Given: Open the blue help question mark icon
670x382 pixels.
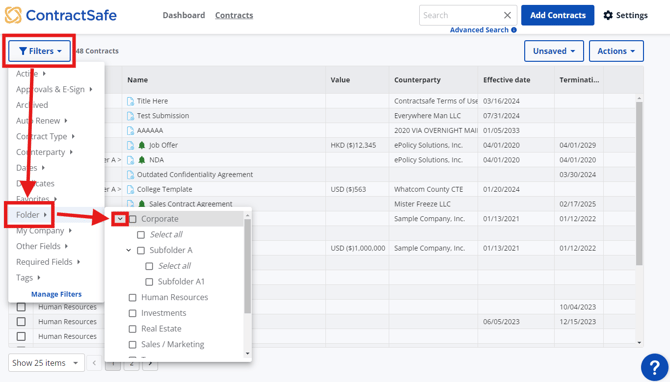Looking at the screenshot, I should click(654, 367).
